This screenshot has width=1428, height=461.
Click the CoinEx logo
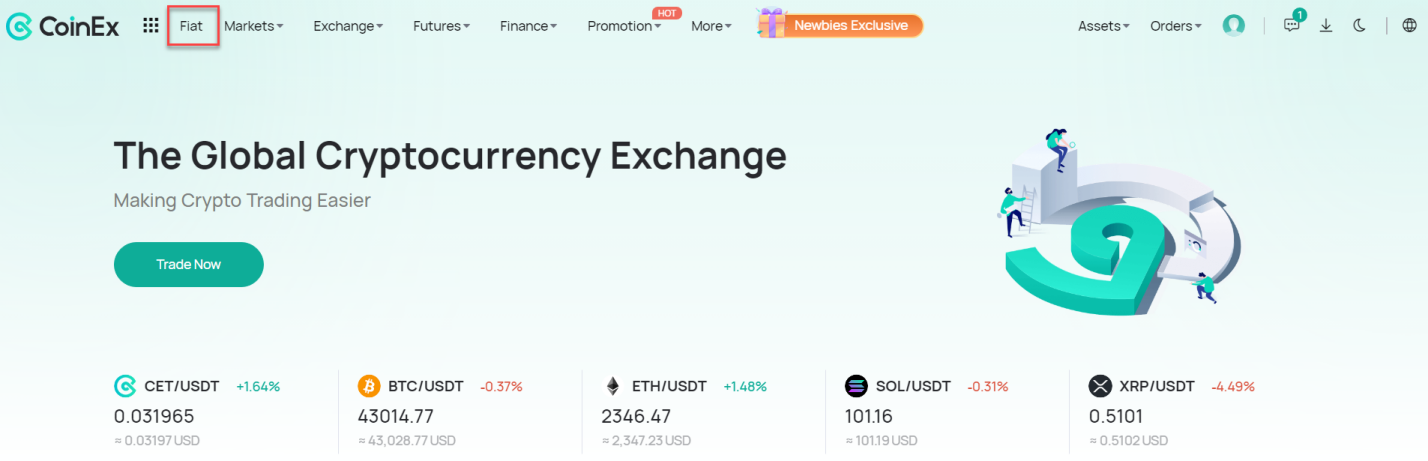(x=62, y=26)
